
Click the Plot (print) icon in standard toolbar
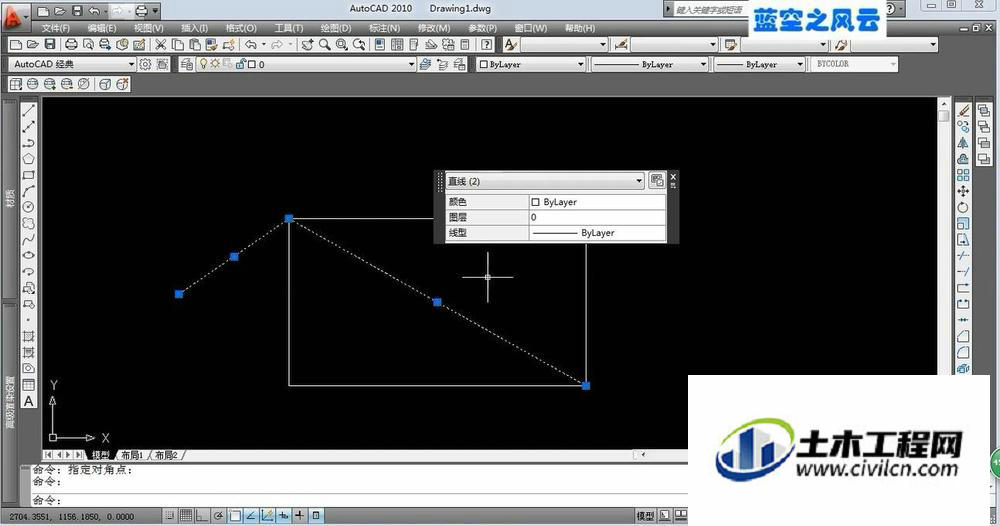71,44
